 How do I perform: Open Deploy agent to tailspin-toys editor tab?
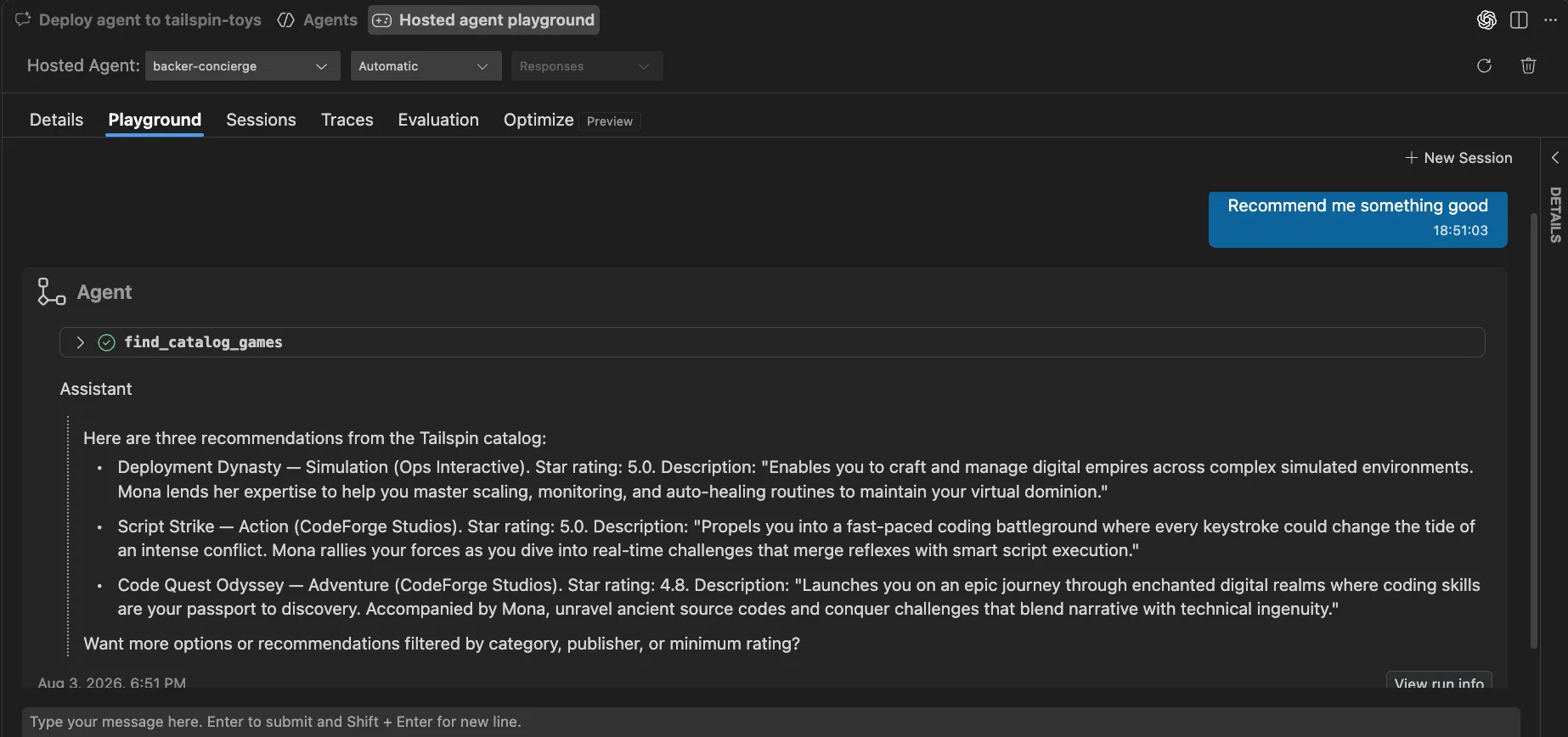coord(138,20)
